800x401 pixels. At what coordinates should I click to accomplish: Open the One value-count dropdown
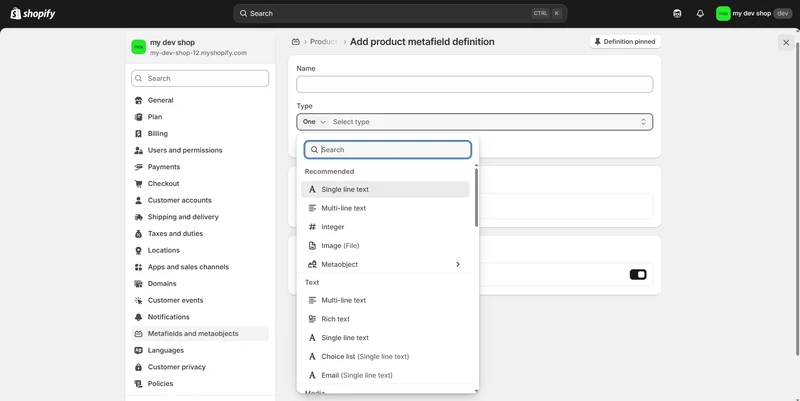click(314, 122)
